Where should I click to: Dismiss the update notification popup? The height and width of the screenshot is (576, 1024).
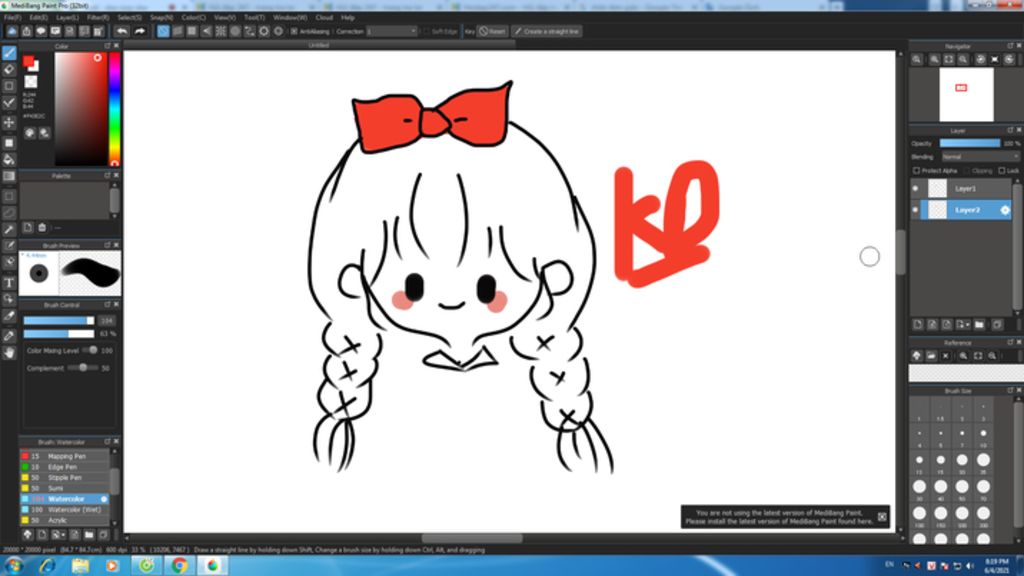(x=882, y=517)
